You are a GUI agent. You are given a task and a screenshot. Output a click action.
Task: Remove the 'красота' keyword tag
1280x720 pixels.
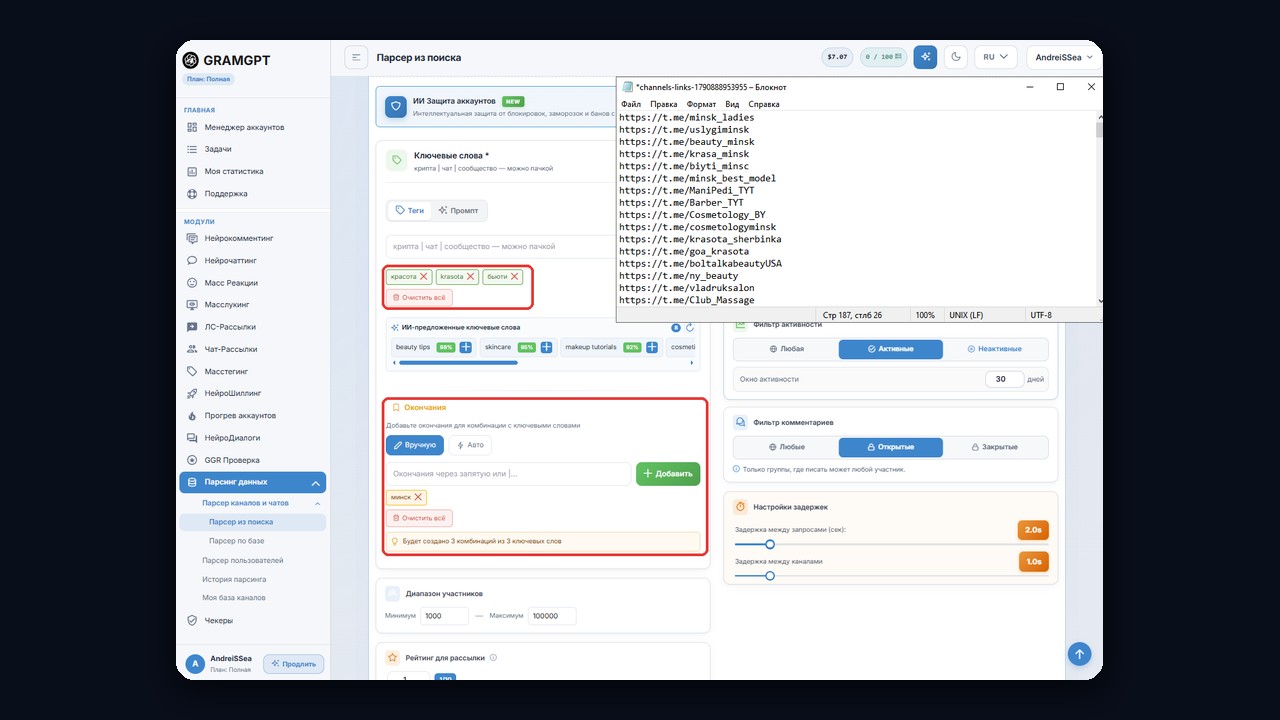423,276
